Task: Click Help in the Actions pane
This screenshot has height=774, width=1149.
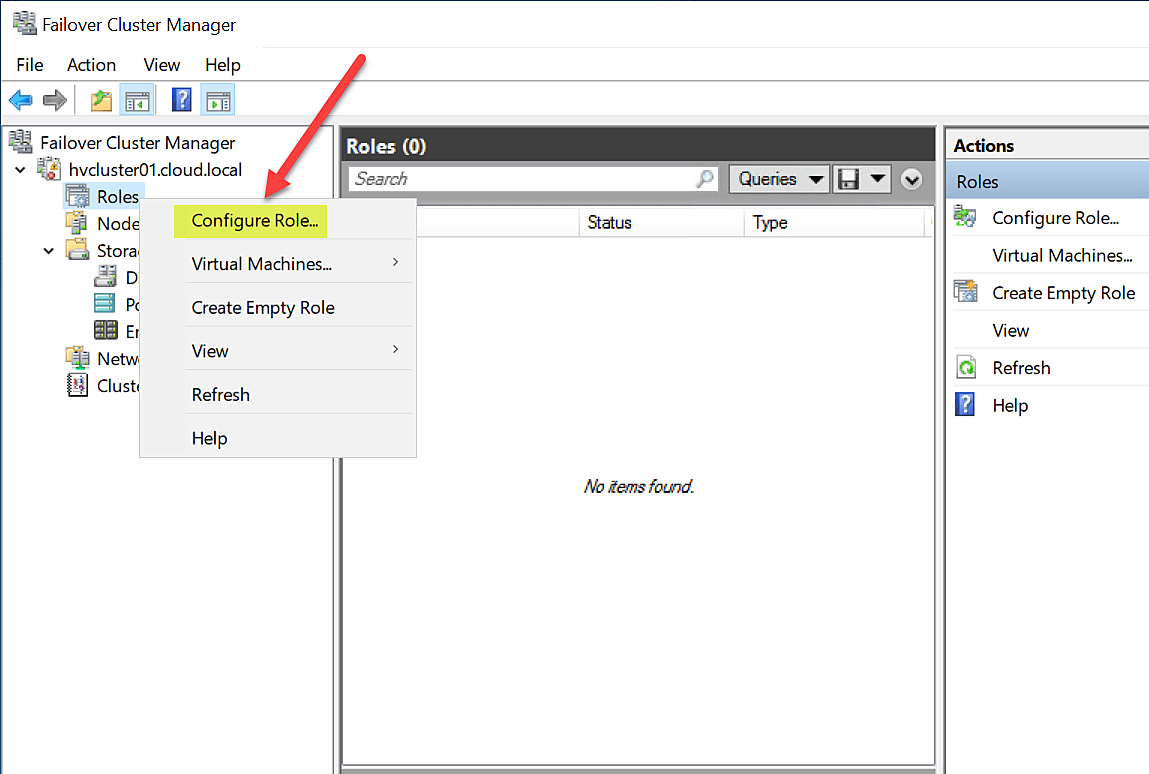Action: coord(1010,405)
